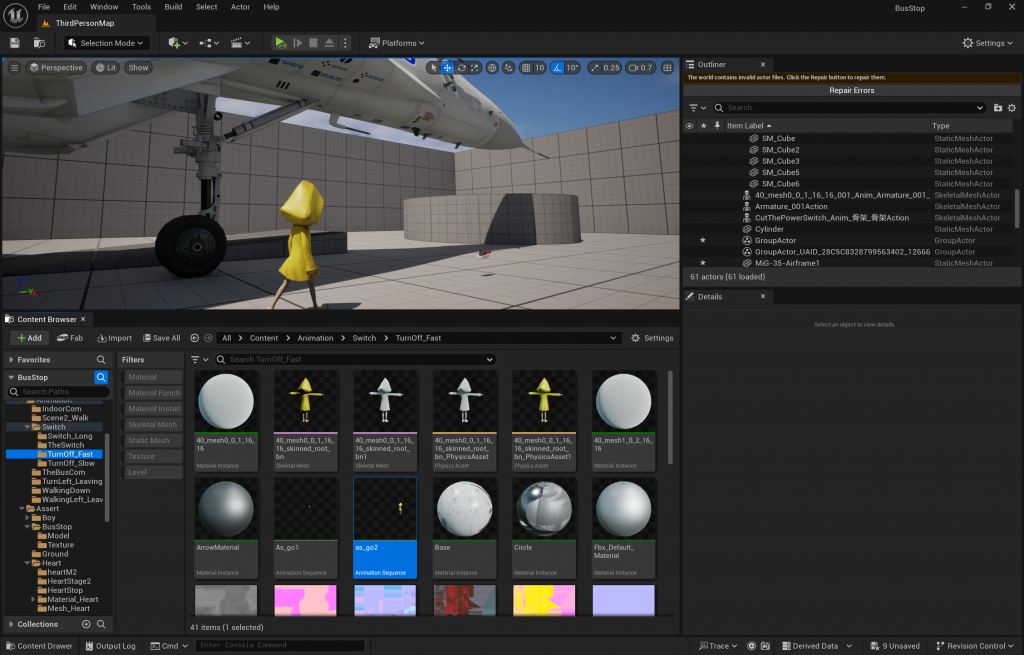1024x655 pixels.
Task: Open the Window menu
Action: click(x=104, y=7)
